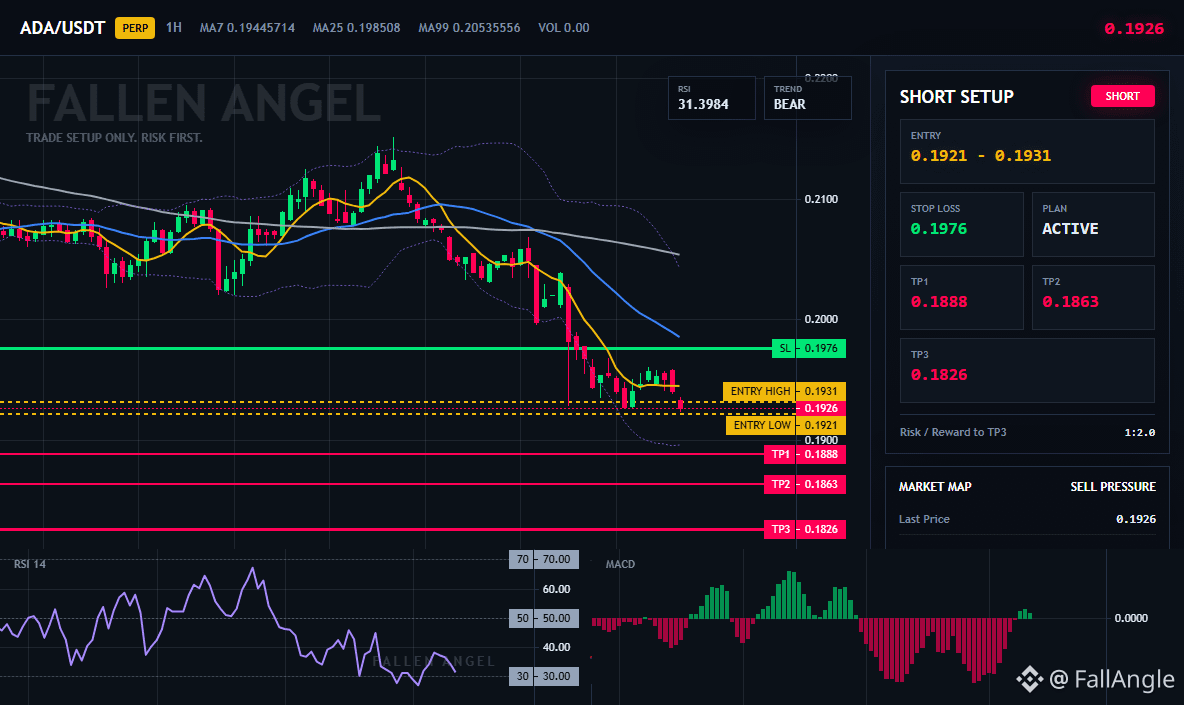Click the PLAN ACTIVE card
1184x705 pixels.
[x=1093, y=224]
